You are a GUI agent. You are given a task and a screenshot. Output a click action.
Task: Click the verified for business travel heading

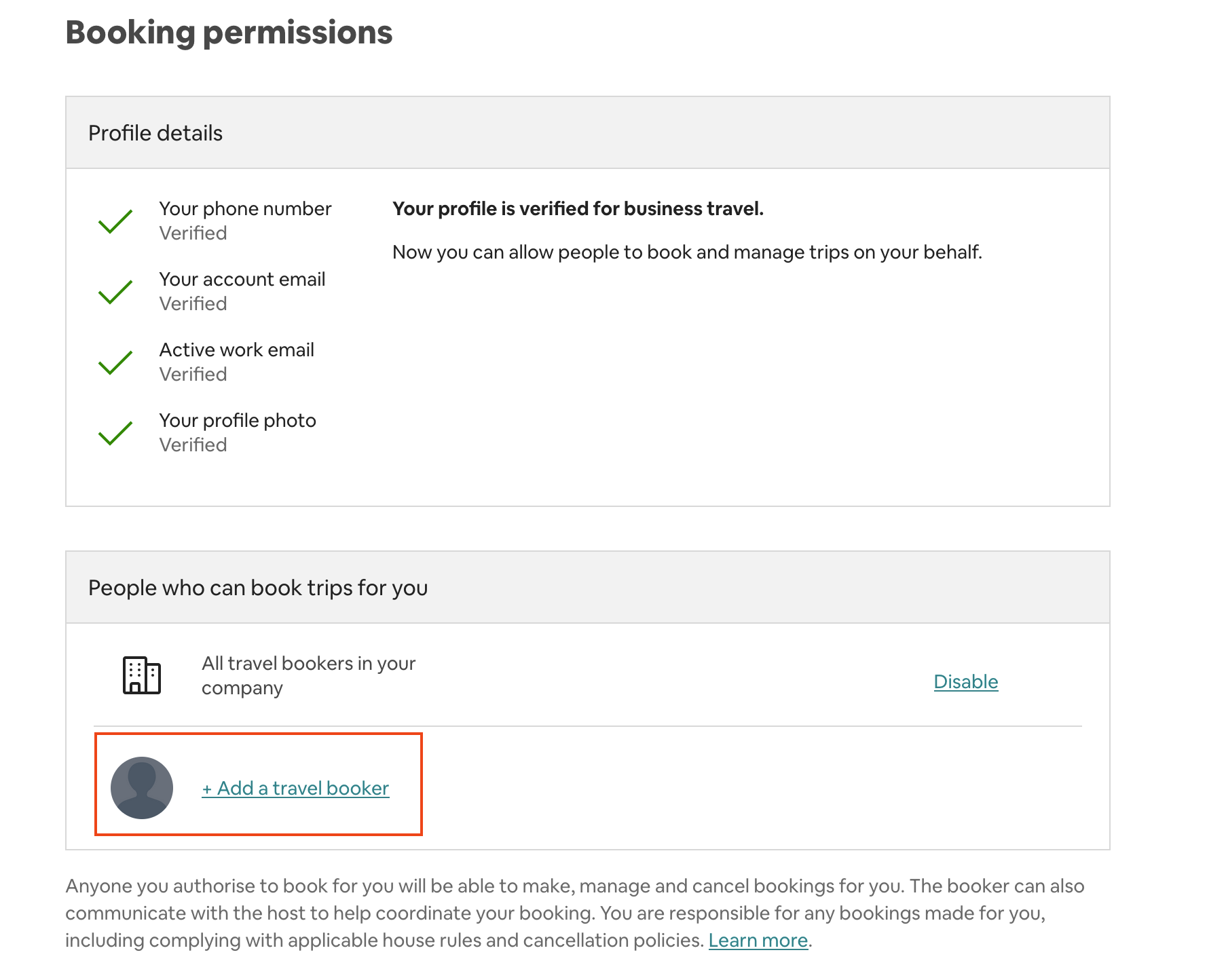coord(578,208)
